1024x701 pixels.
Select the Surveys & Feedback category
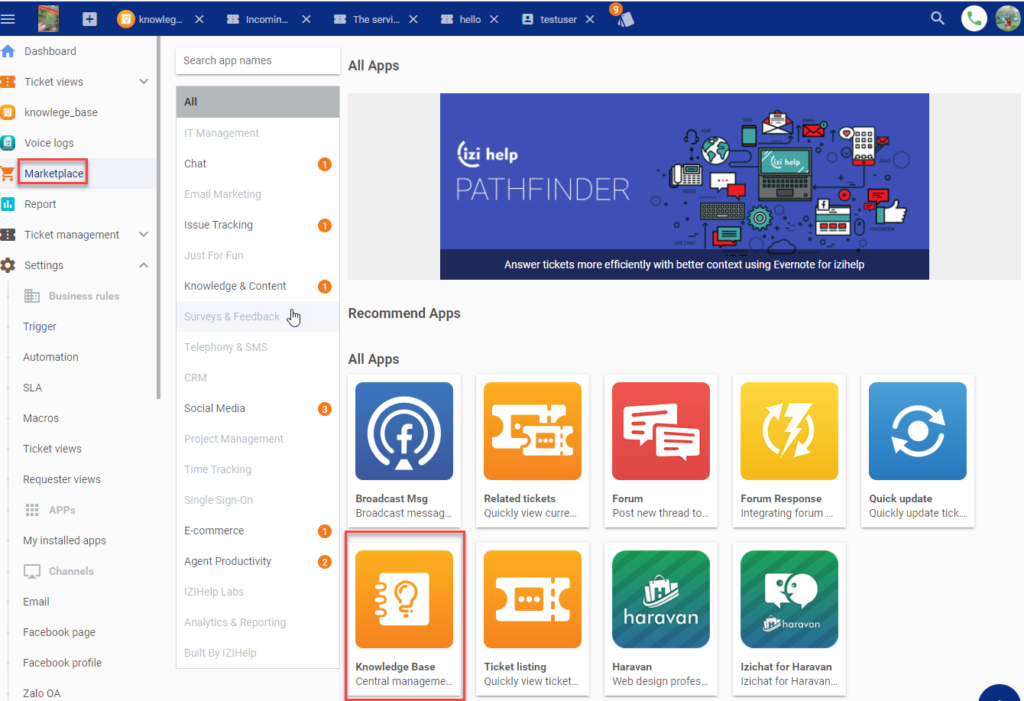click(257, 316)
